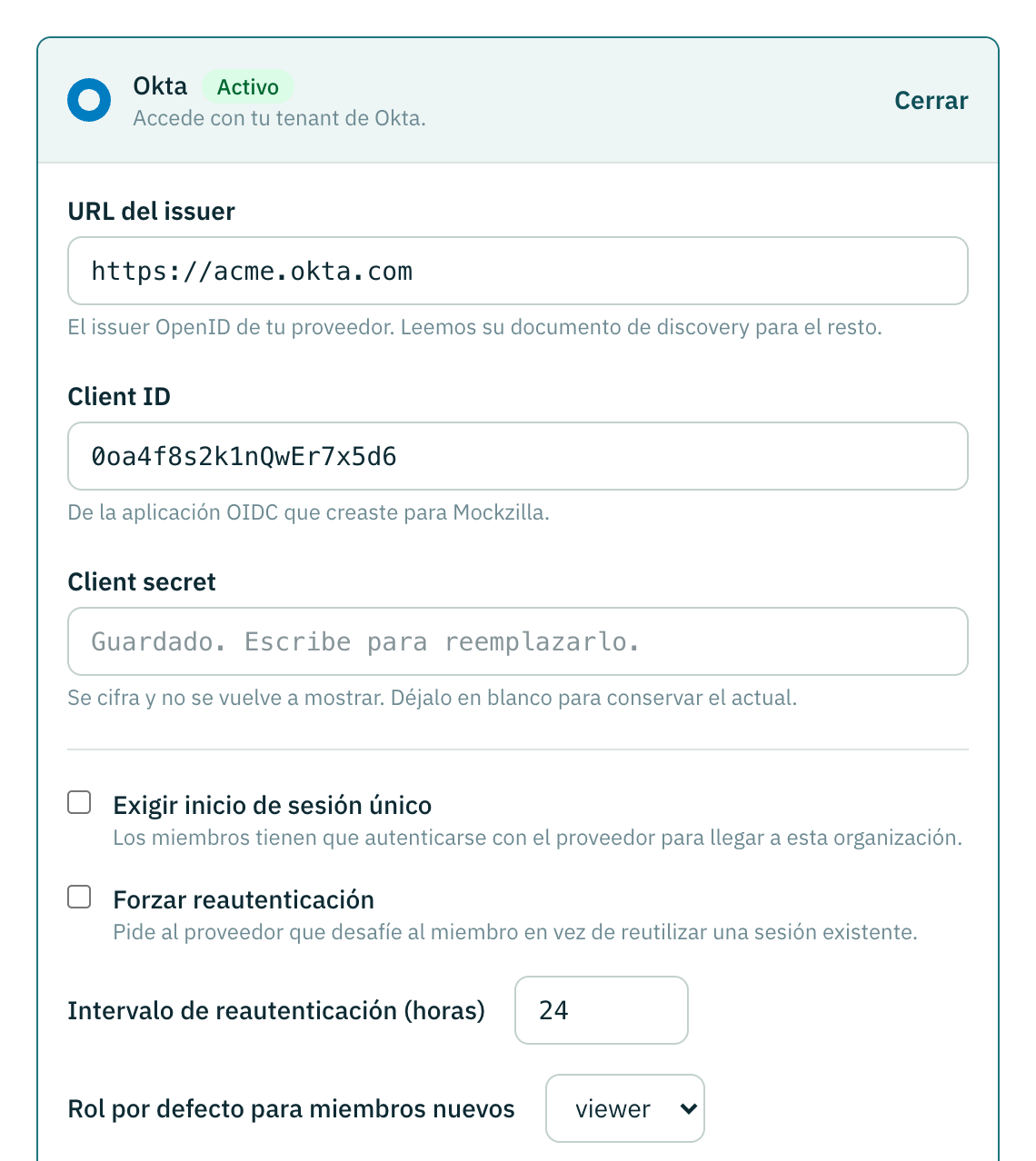Viewport: 1036px width, 1161px height.
Task: Click 'Rol por defecto para miembros nuevos' label
Action: pos(292,1108)
